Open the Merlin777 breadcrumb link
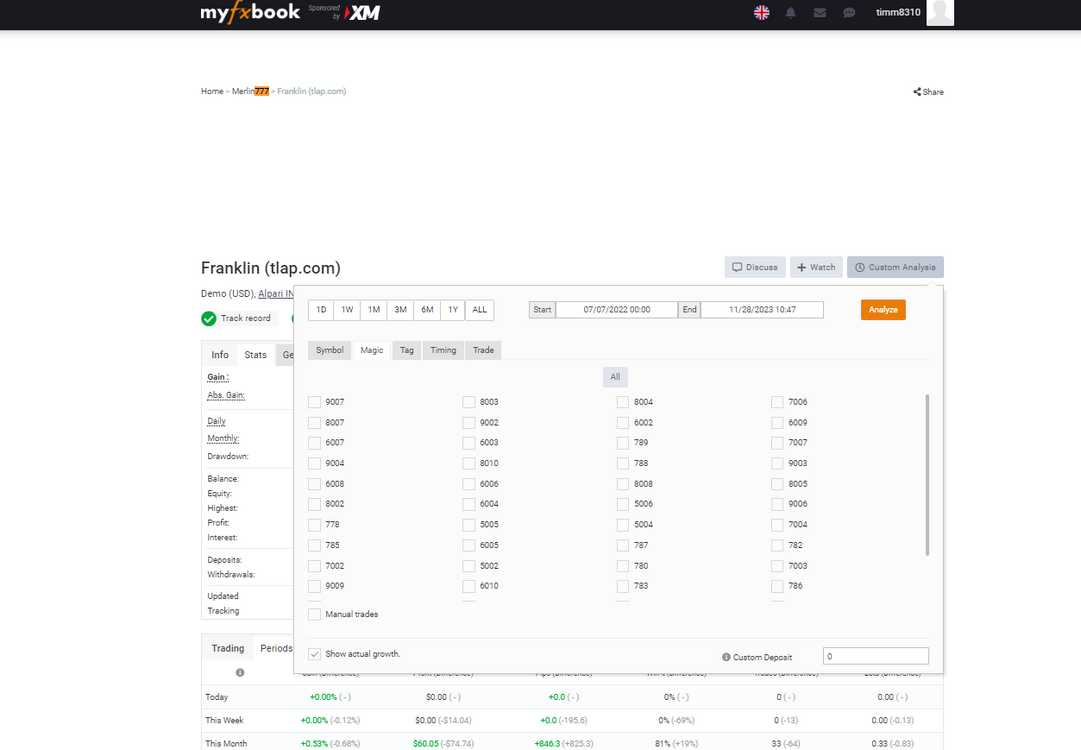The height and width of the screenshot is (750, 1081). point(250,91)
